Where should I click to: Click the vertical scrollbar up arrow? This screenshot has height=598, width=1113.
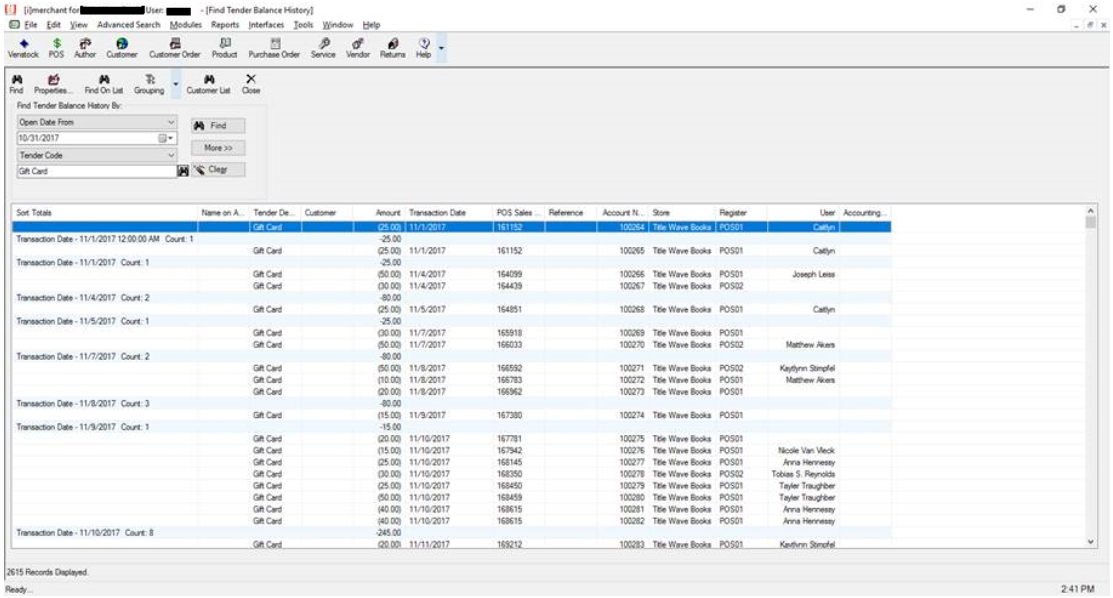click(1091, 211)
